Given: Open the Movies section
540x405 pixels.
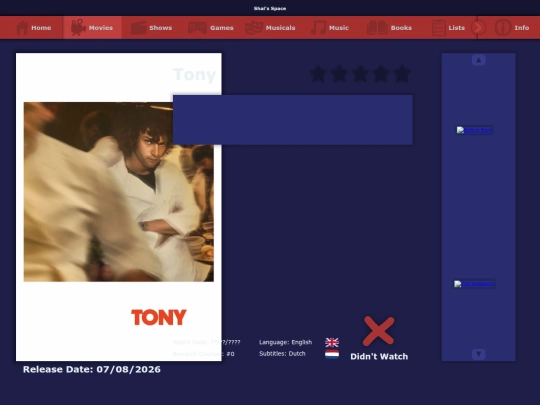Looking at the screenshot, I should tap(92, 28).
